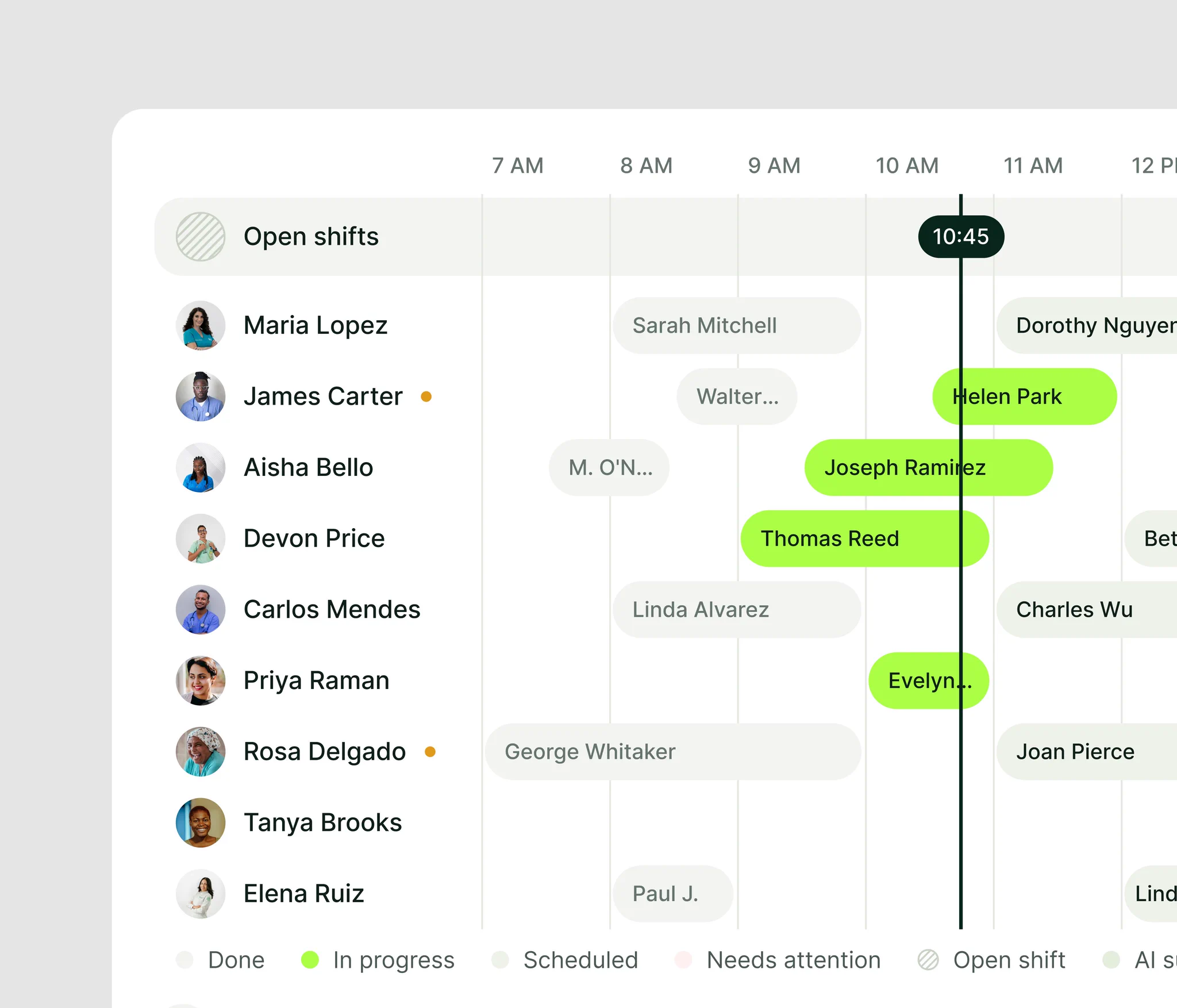Viewport: 1177px width, 1008px height.
Task: Click the 7 AM time header
Action: (518, 166)
